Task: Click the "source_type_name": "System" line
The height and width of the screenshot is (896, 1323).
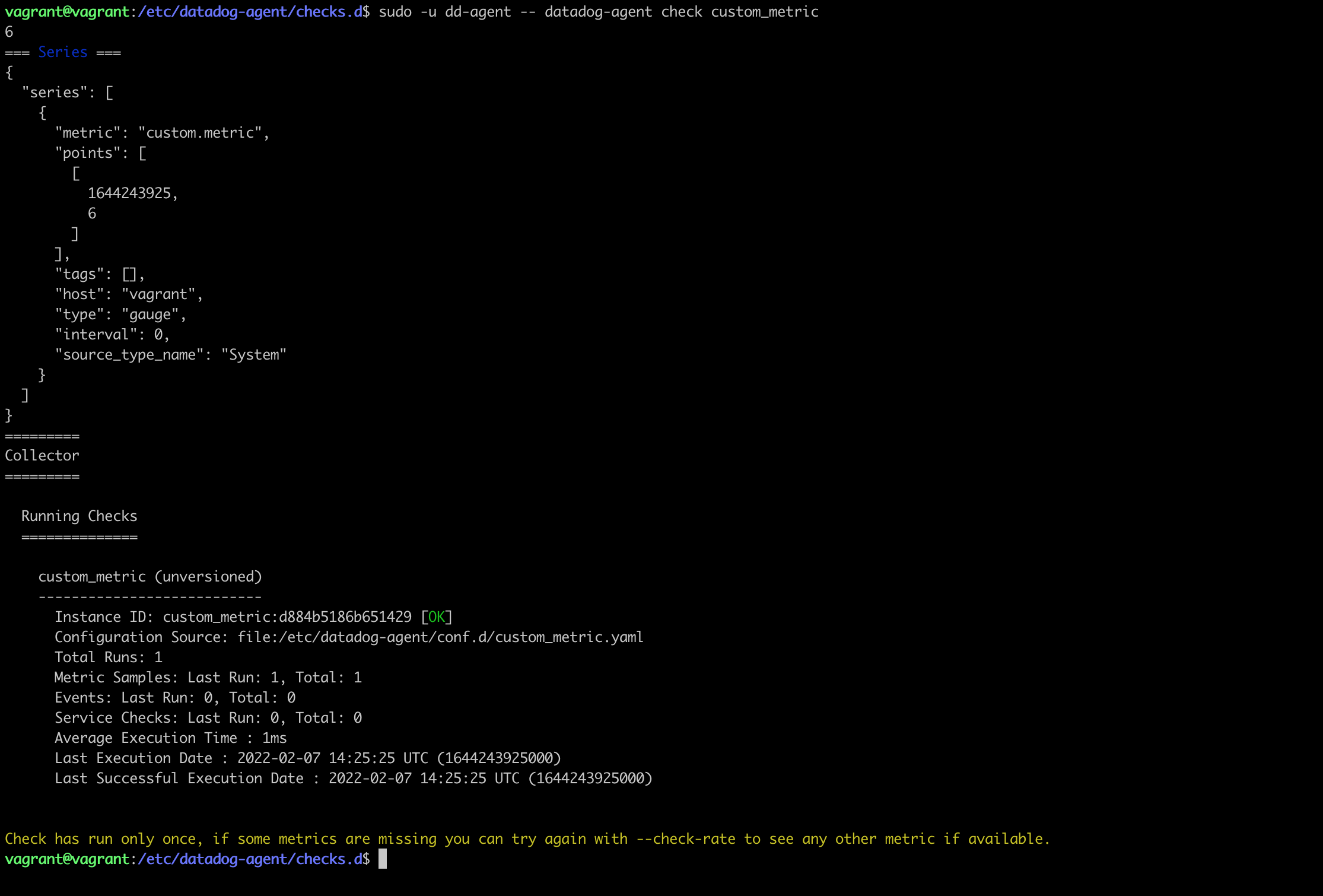Action: (171, 355)
